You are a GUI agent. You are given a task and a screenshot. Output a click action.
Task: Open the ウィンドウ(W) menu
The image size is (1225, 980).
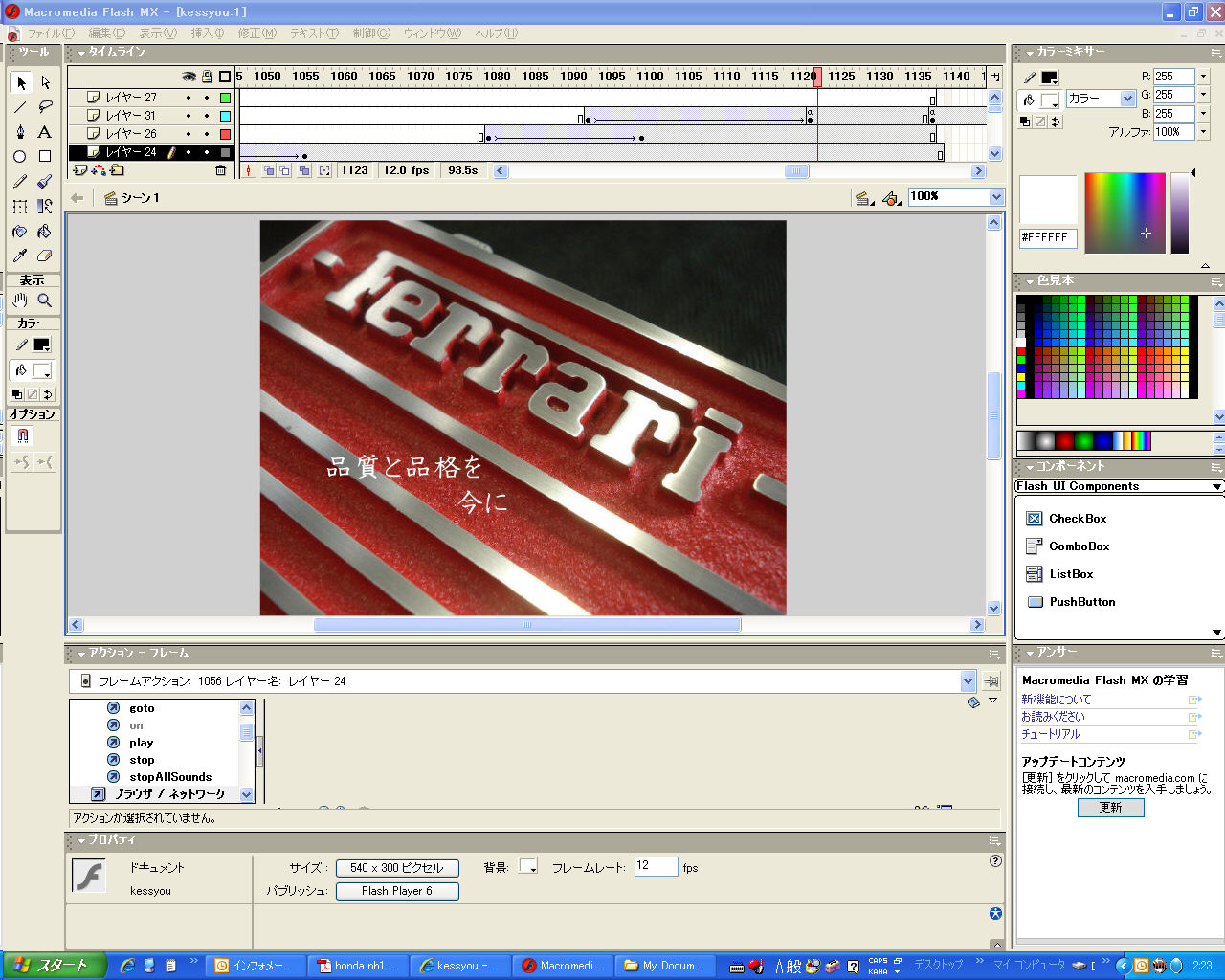(x=432, y=33)
